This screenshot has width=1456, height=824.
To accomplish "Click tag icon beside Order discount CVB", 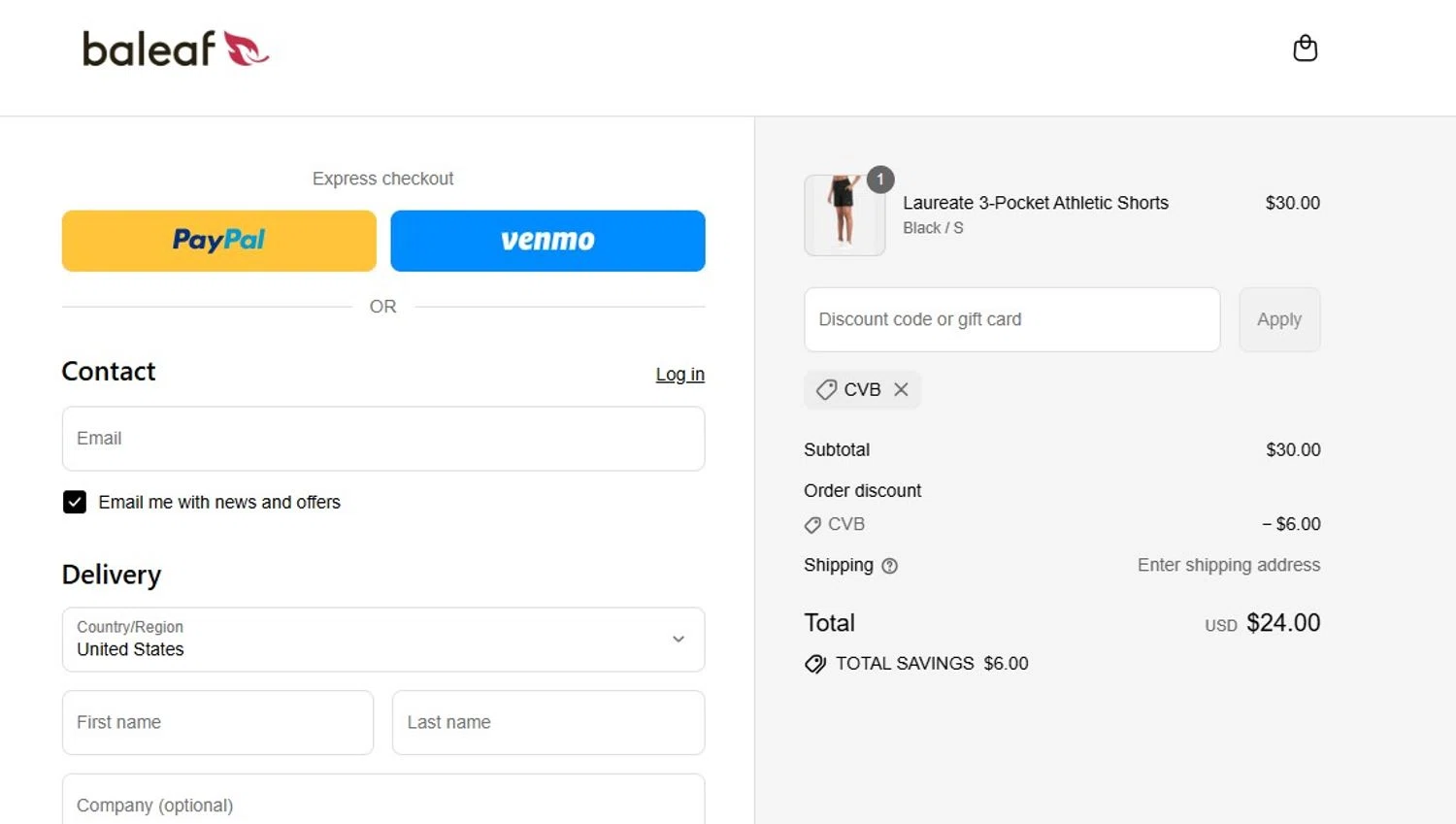I will tap(812, 525).
